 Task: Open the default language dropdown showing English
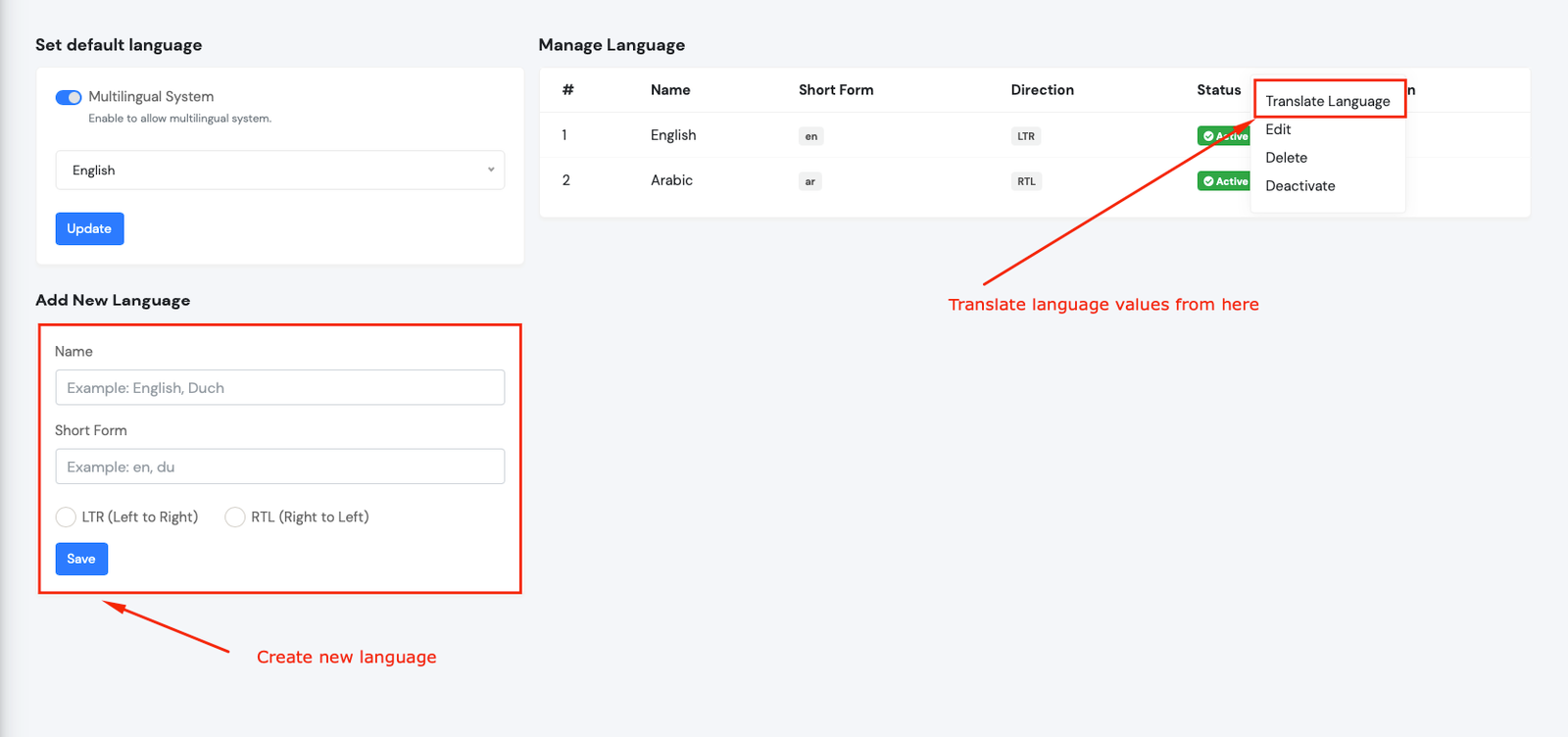click(280, 171)
